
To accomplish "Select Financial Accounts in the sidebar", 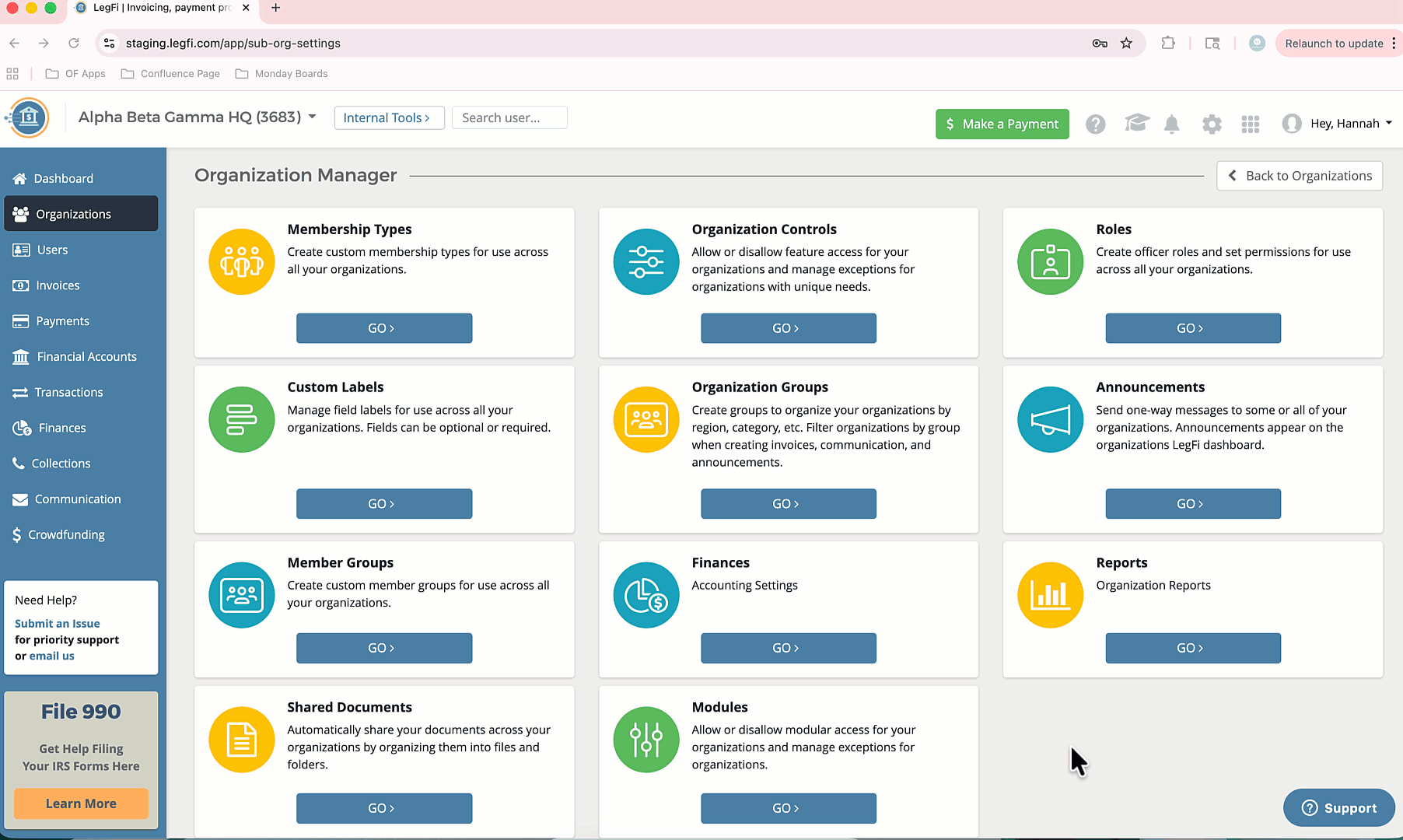I will click(x=86, y=357).
